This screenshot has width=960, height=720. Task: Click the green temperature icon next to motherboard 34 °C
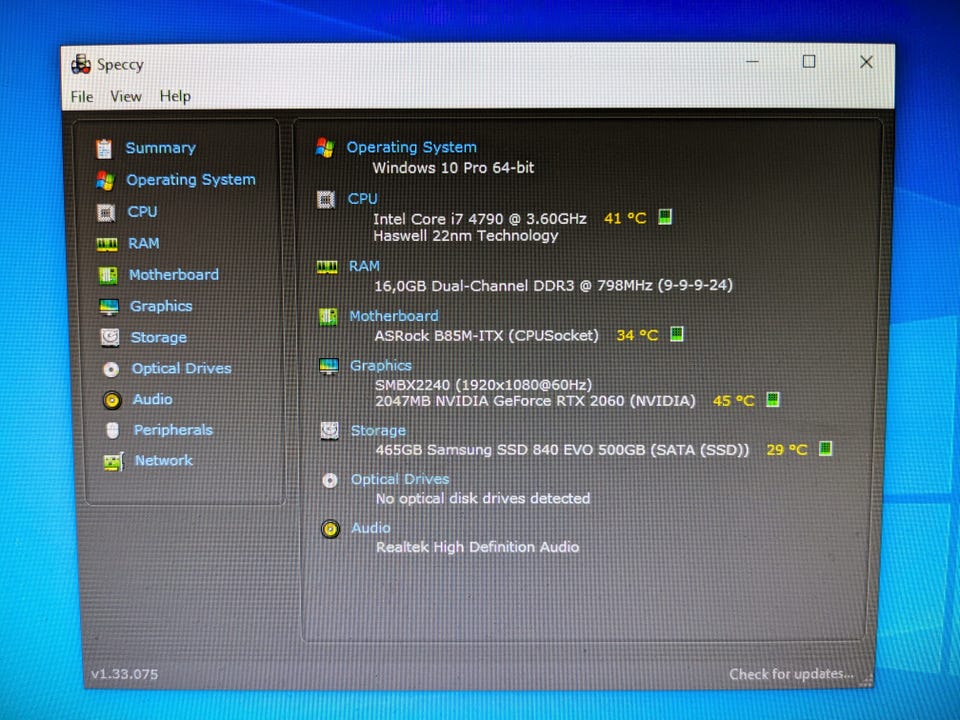click(677, 334)
